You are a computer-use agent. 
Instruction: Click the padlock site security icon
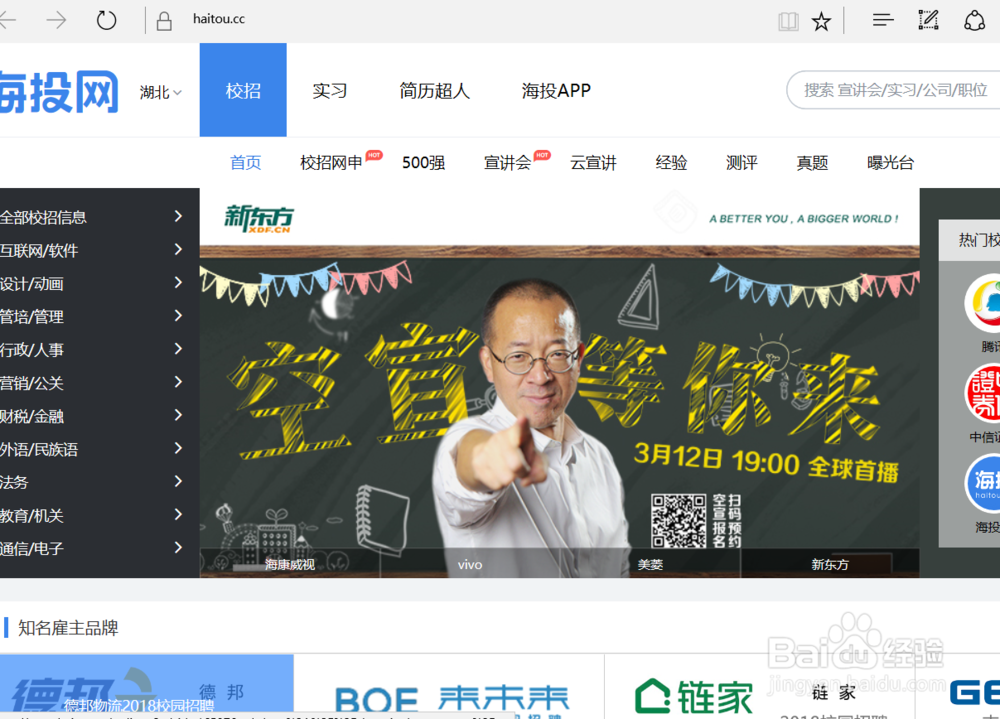pos(164,21)
